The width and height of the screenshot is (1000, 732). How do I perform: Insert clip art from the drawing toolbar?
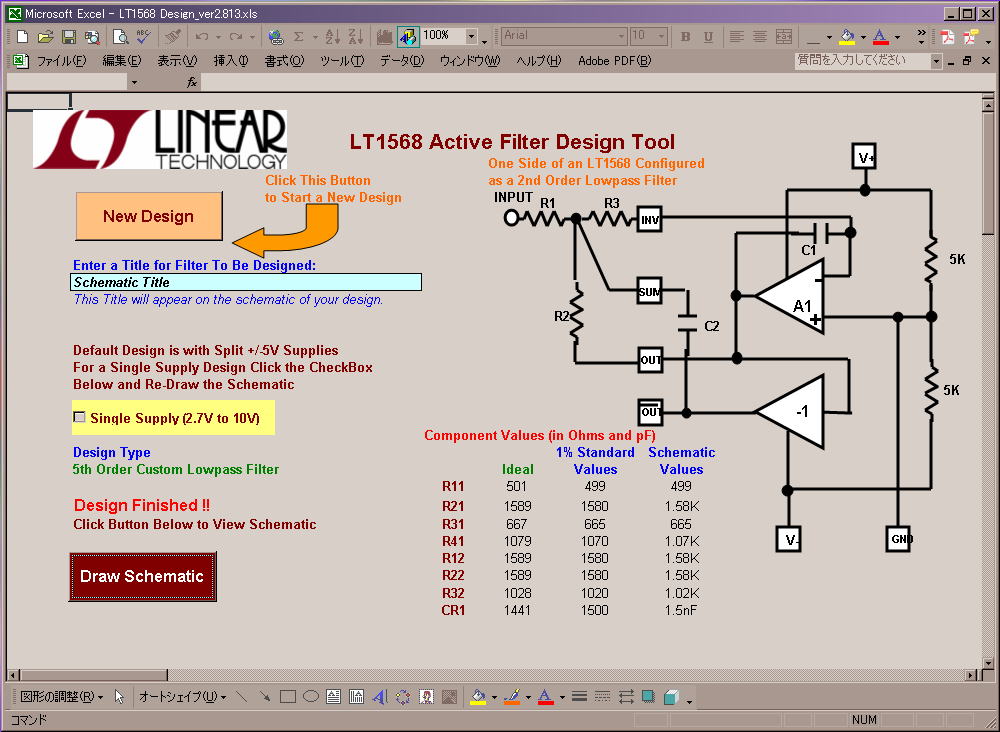click(426, 697)
